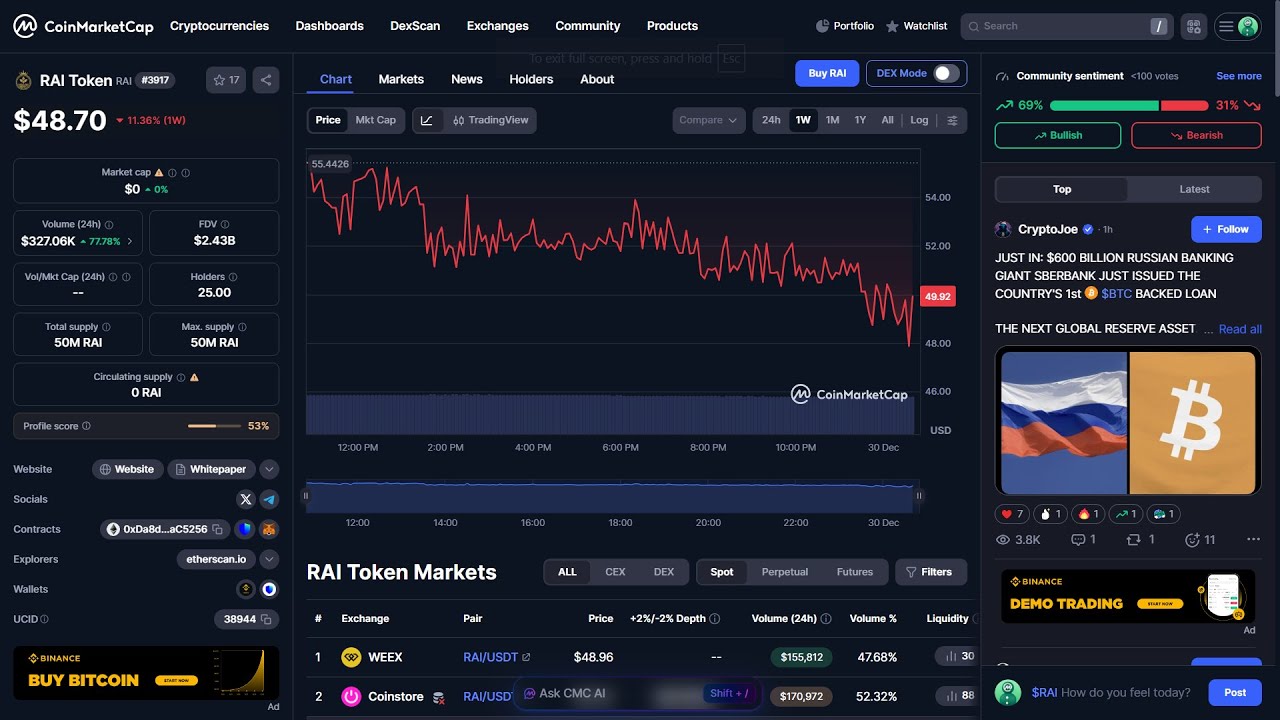1280x720 pixels.
Task: Toggle DEX Mode switch
Action: [946, 73]
